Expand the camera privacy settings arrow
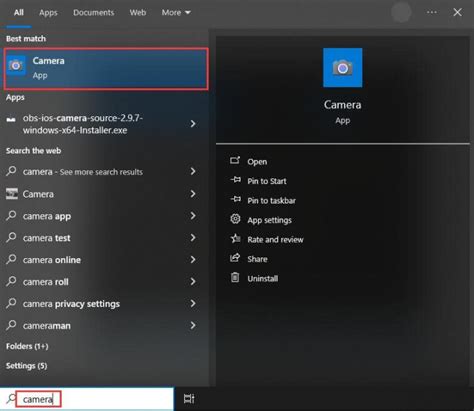 [x=193, y=303]
